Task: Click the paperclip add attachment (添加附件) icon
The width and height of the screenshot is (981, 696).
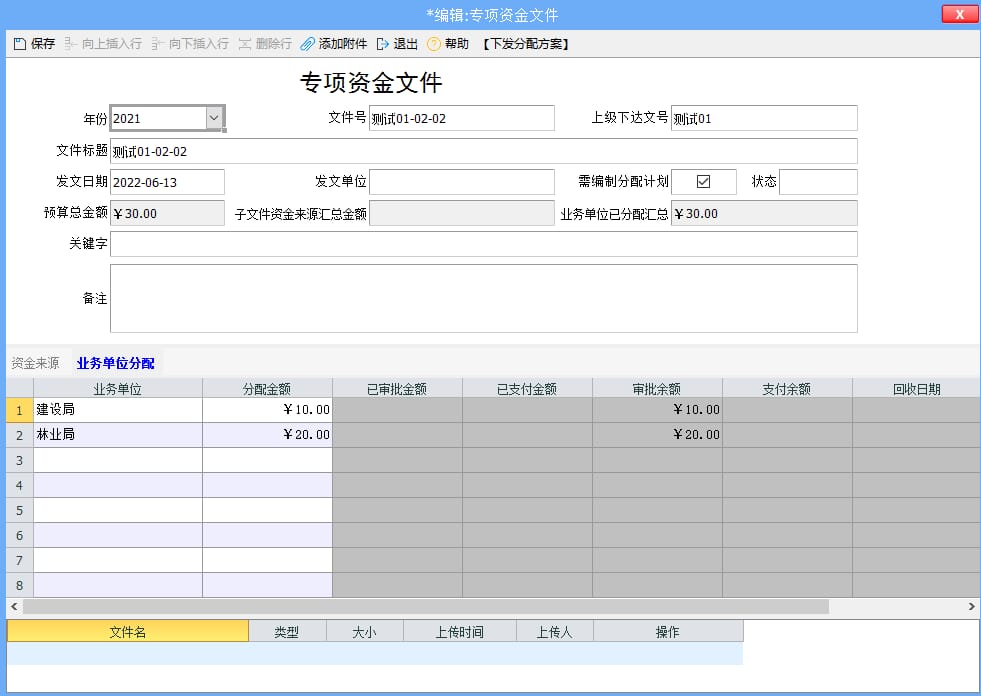Action: (308, 44)
